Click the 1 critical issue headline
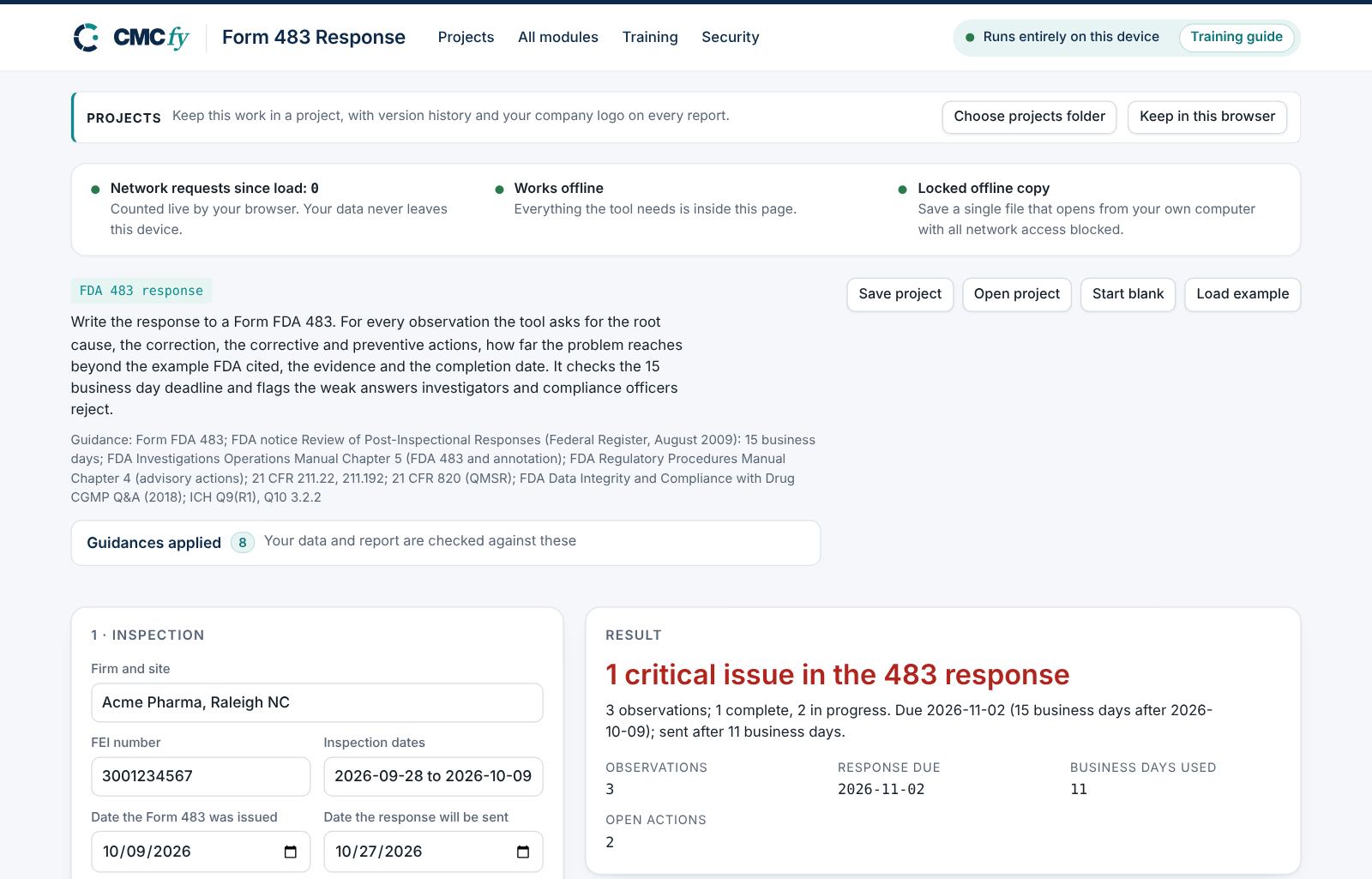The image size is (1372, 879). coord(838,675)
